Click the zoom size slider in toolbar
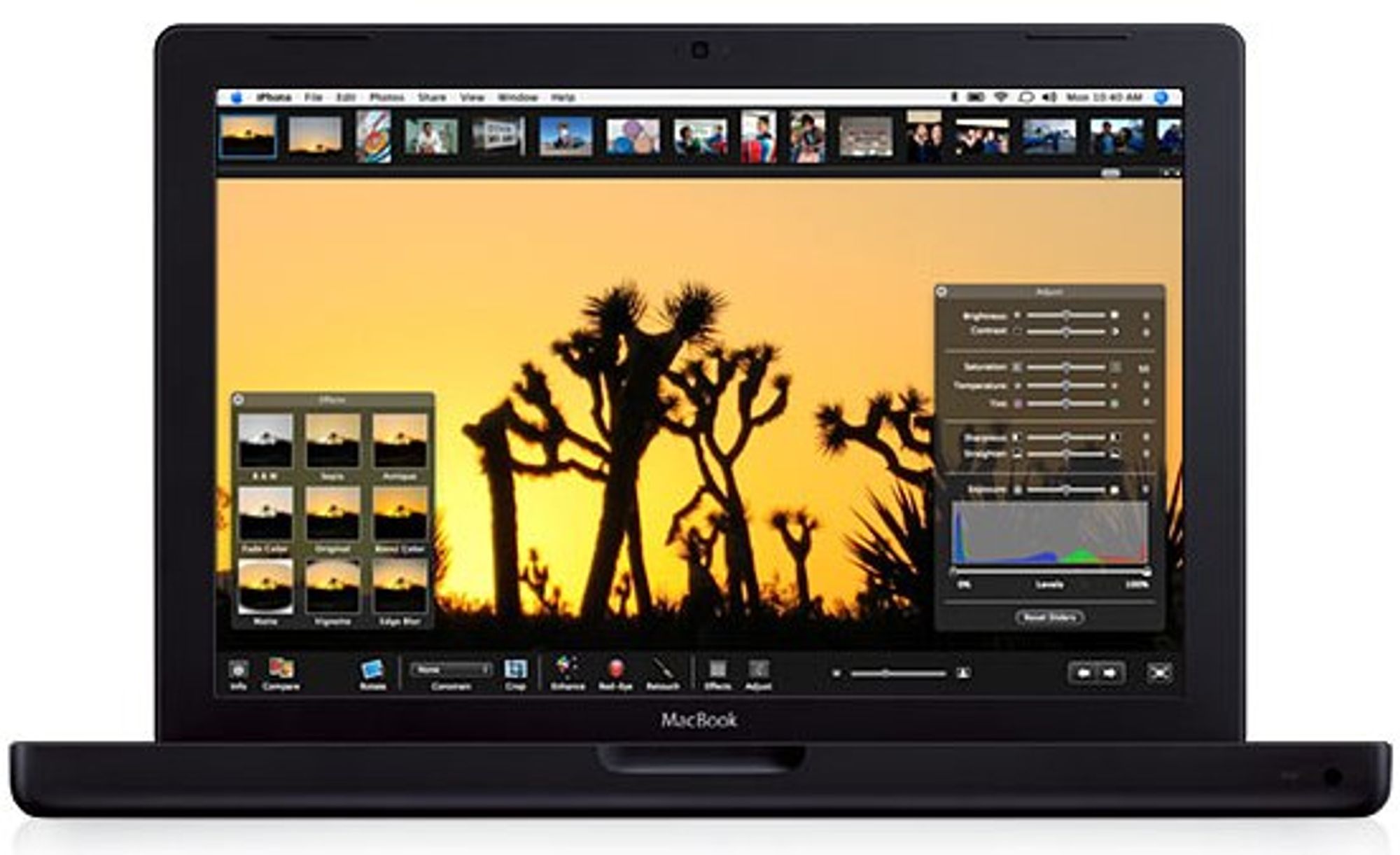Viewport: 1400px width, 855px height. [x=899, y=674]
